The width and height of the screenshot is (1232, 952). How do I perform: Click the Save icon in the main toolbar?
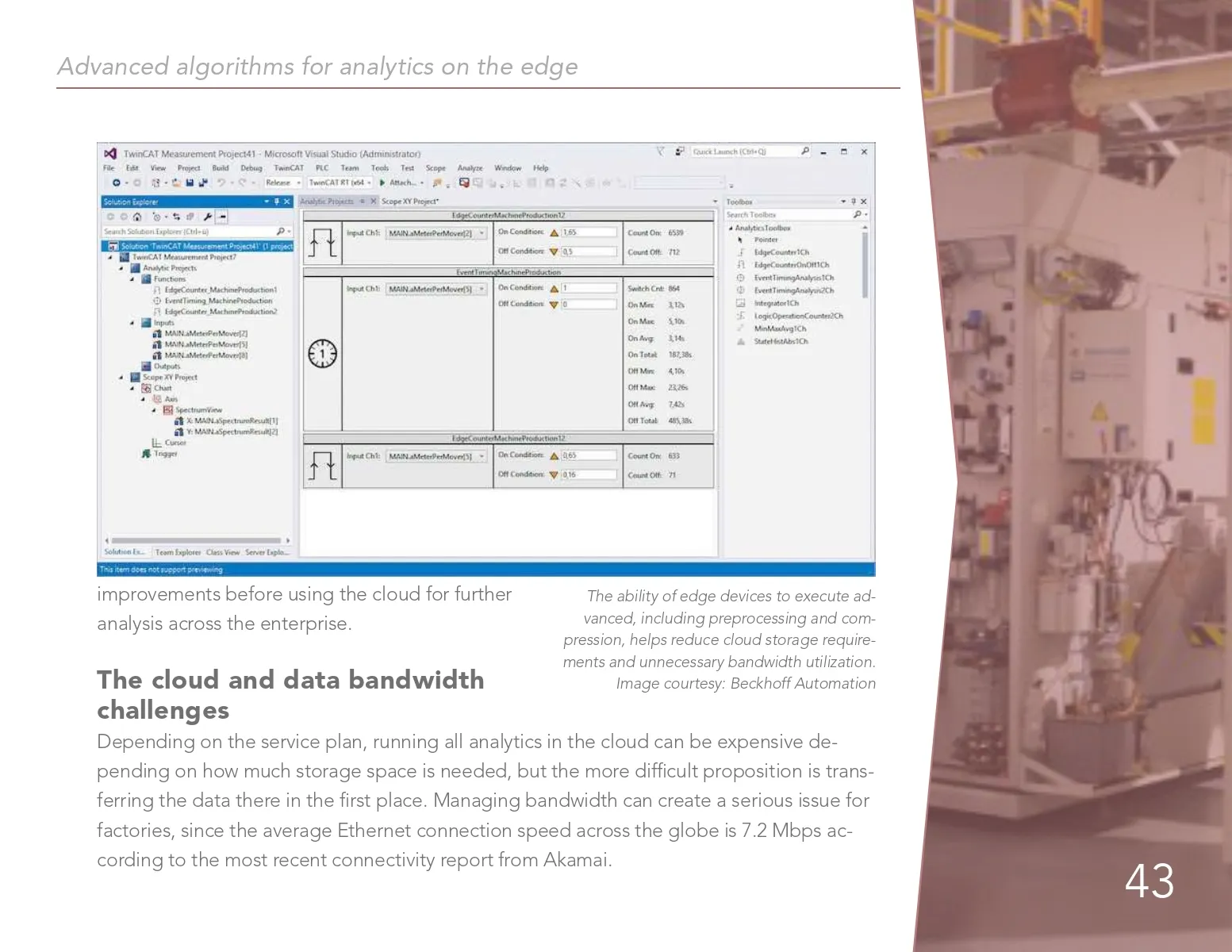(190, 183)
